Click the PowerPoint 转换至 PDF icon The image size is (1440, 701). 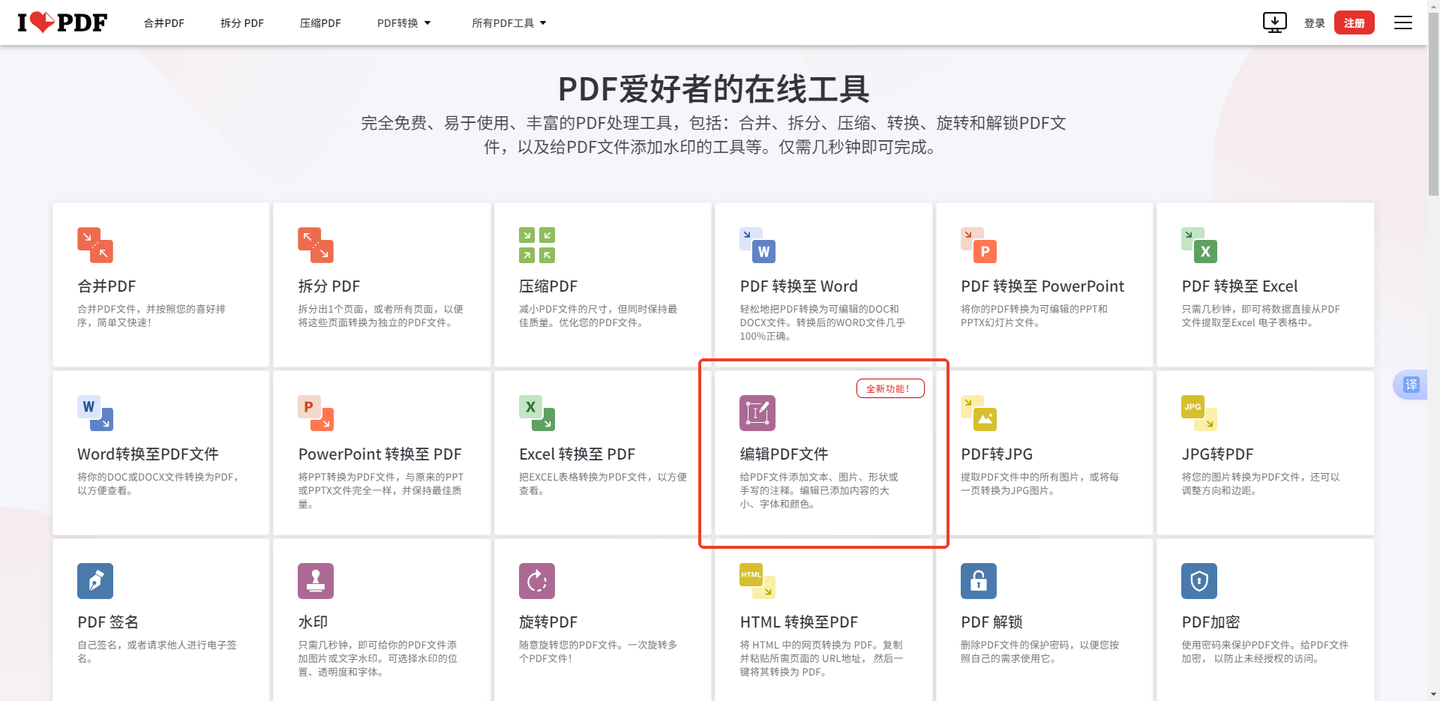coord(316,413)
